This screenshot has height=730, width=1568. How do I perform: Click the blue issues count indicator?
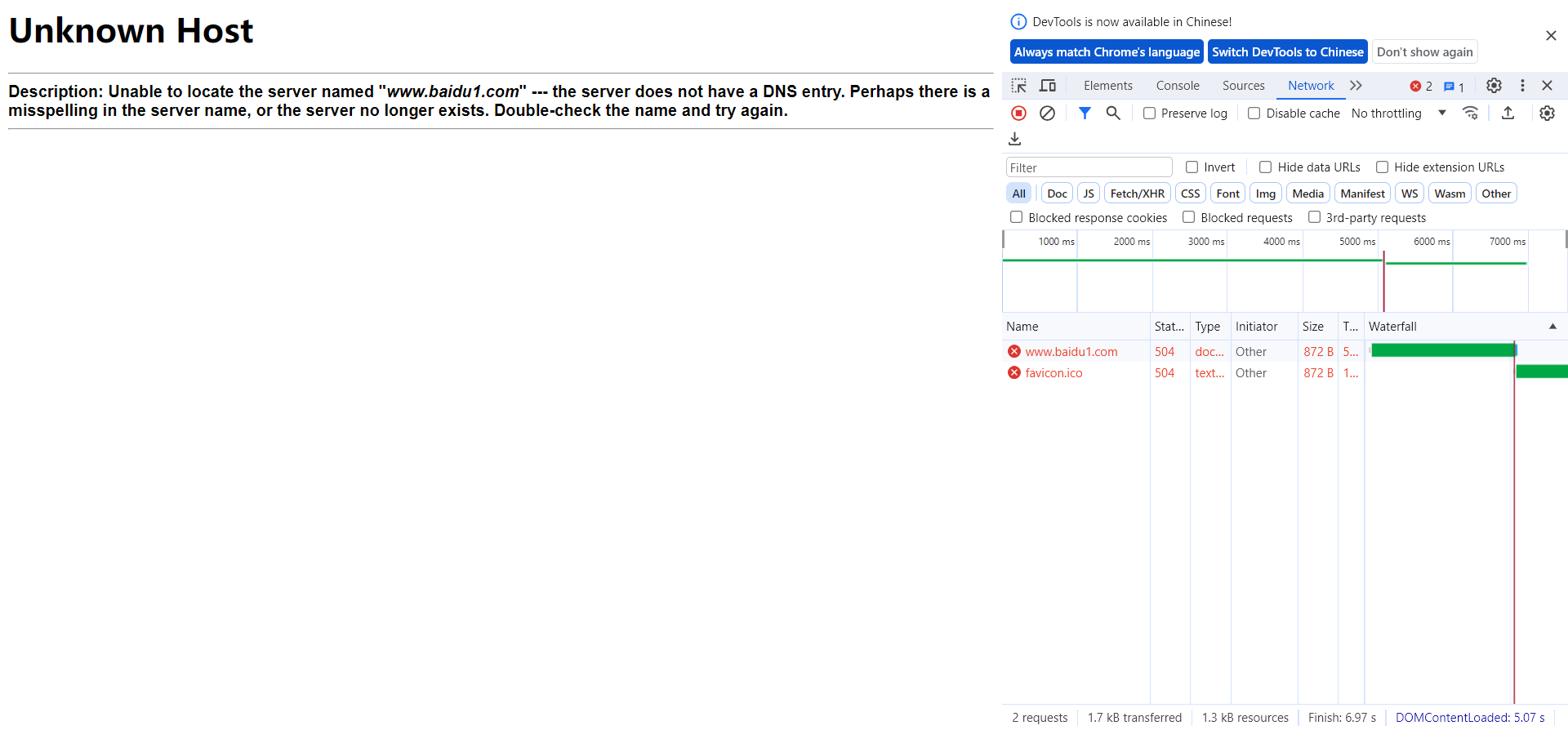tap(1454, 86)
